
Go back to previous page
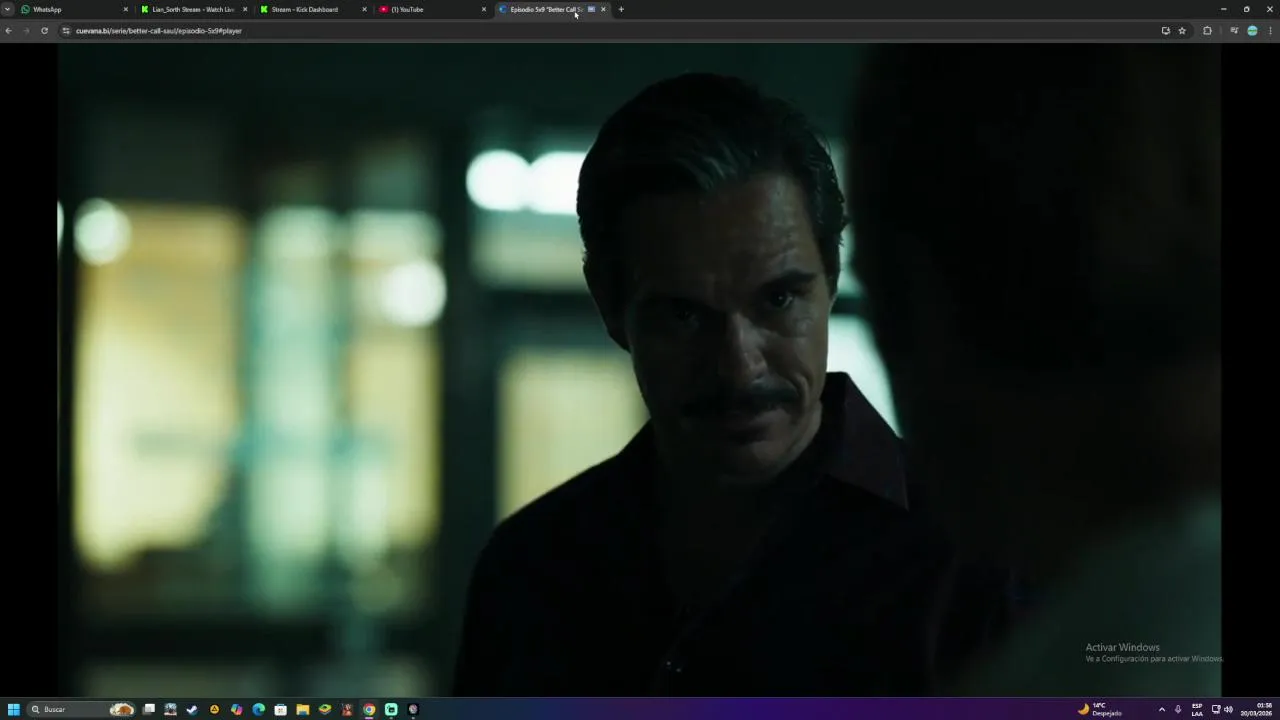pos(8,31)
